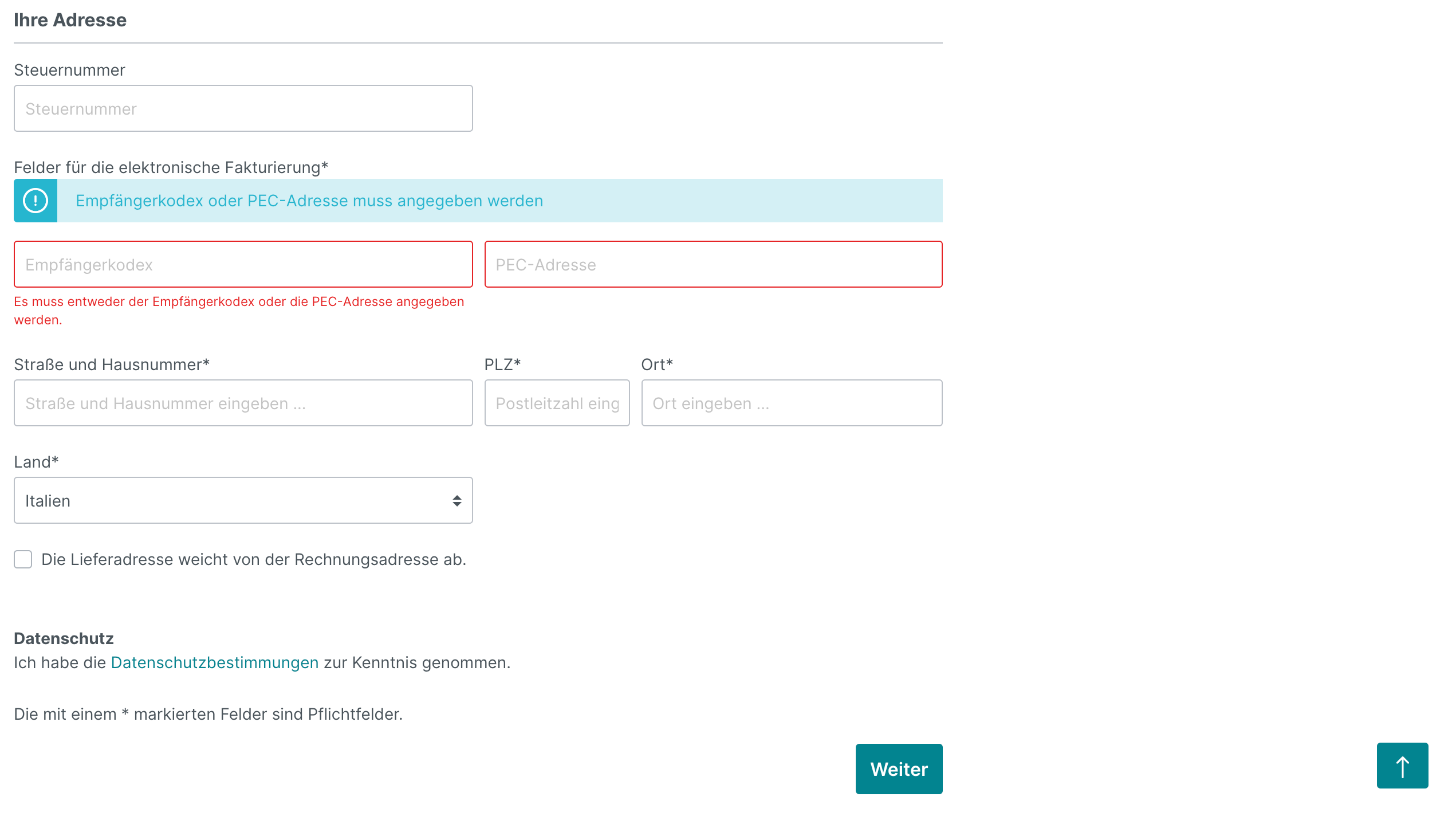Click the Straße und Hausnummer input
Screen dimensions: 1456x816
[x=243, y=403]
